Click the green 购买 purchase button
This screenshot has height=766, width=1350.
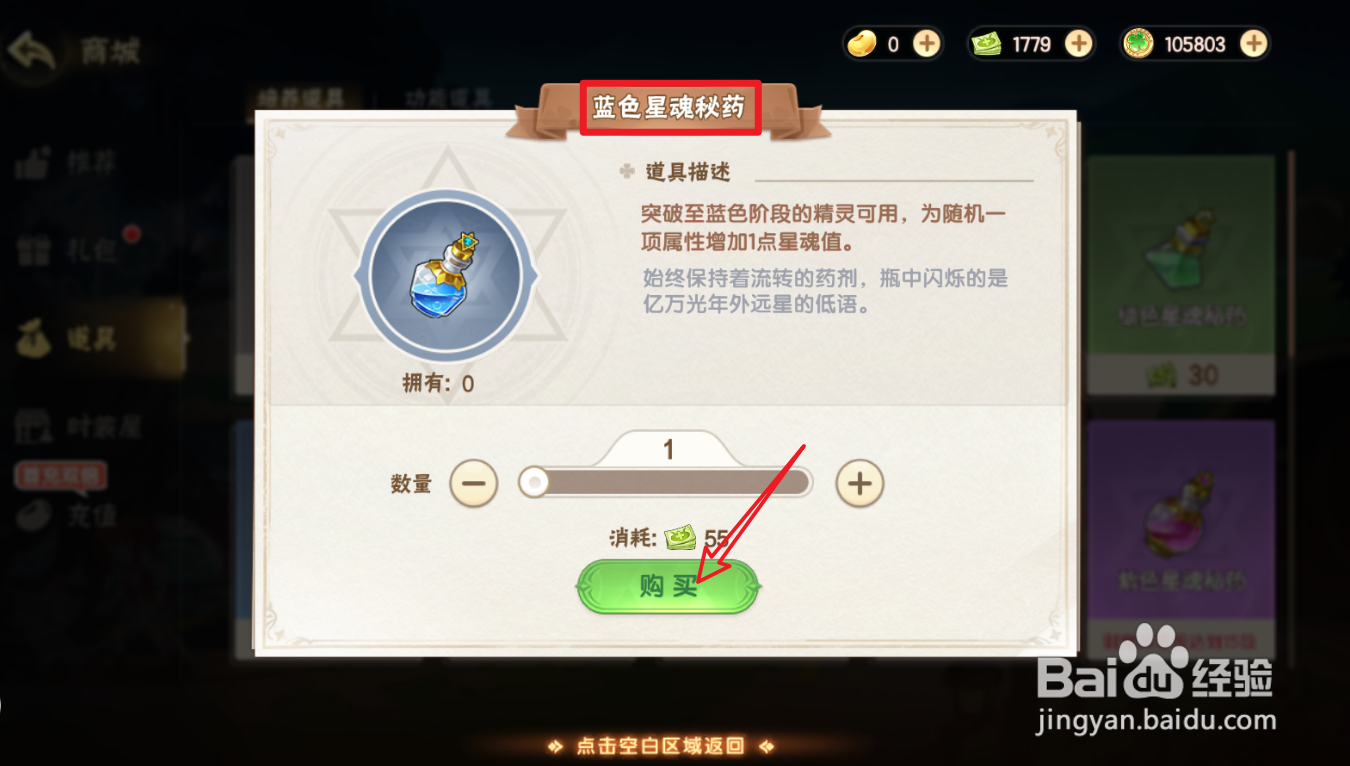point(668,586)
